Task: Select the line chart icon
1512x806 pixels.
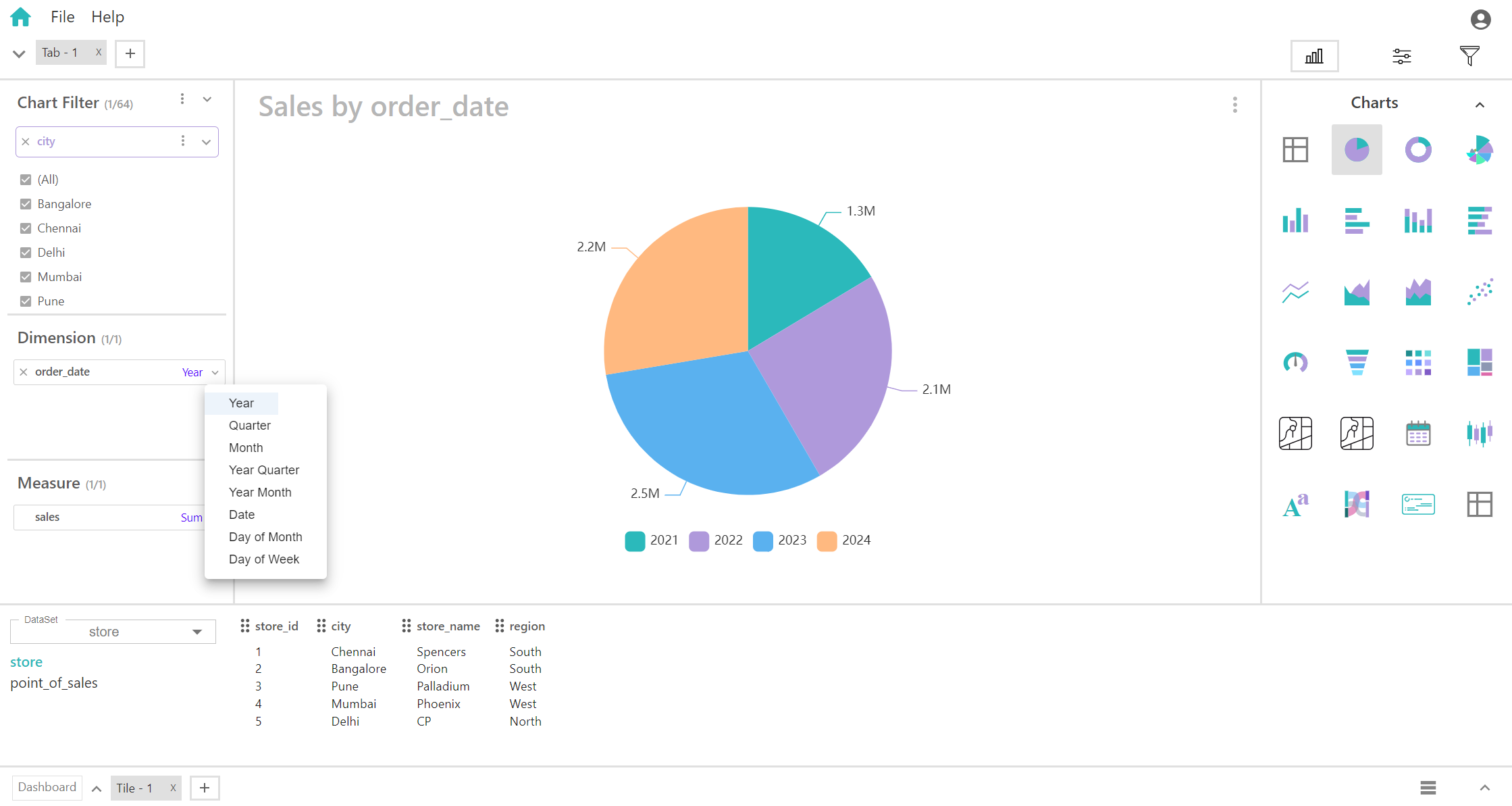Action: (1296, 290)
